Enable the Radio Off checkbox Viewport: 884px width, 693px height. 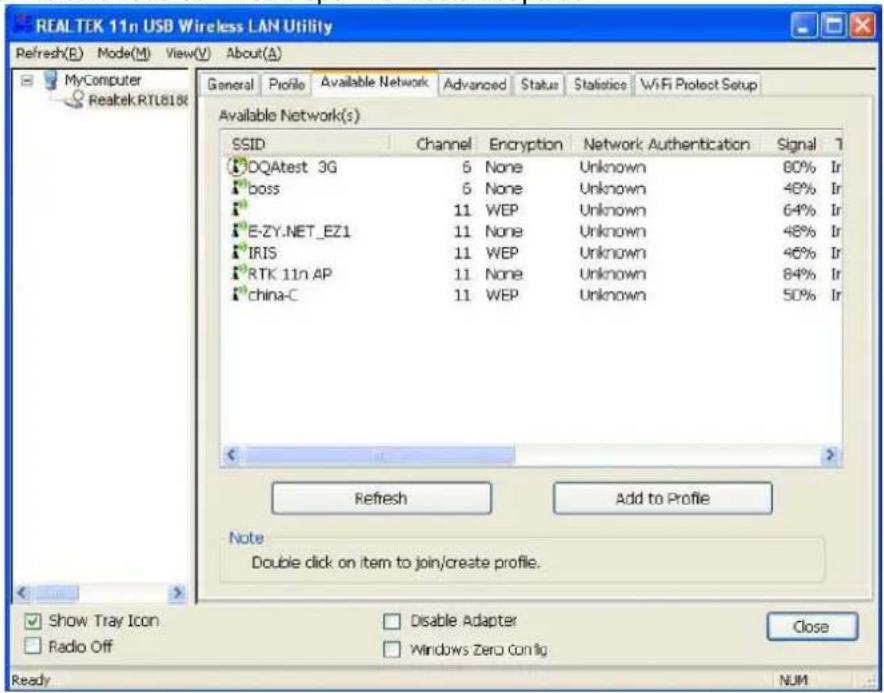(33, 646)
